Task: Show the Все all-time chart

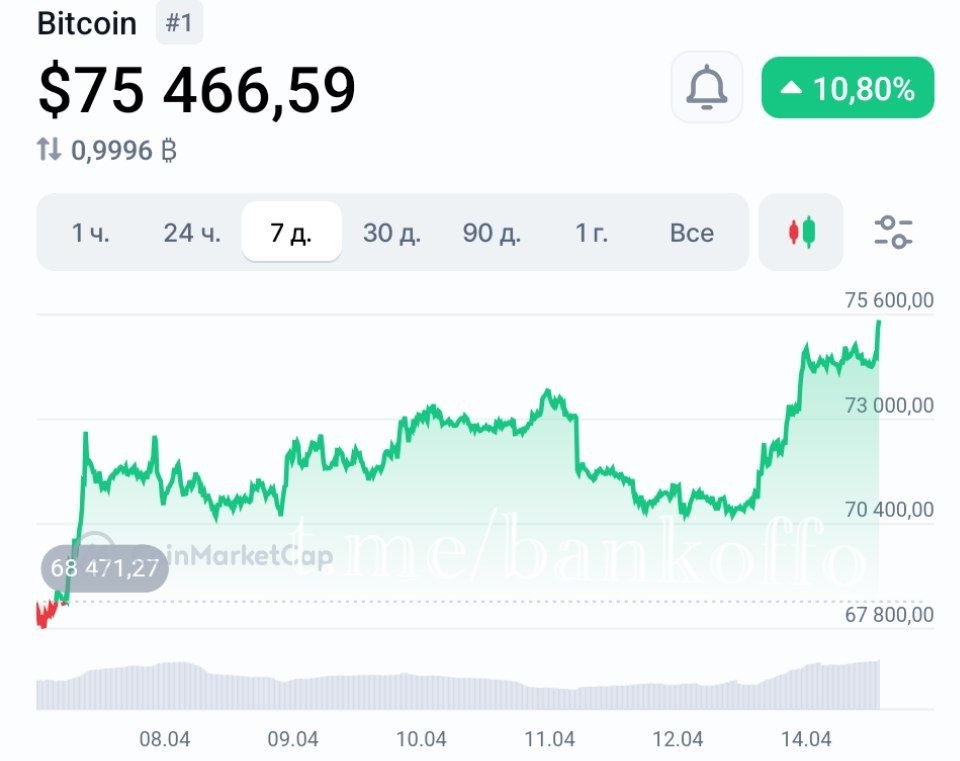Action: (x=692, y=233)
